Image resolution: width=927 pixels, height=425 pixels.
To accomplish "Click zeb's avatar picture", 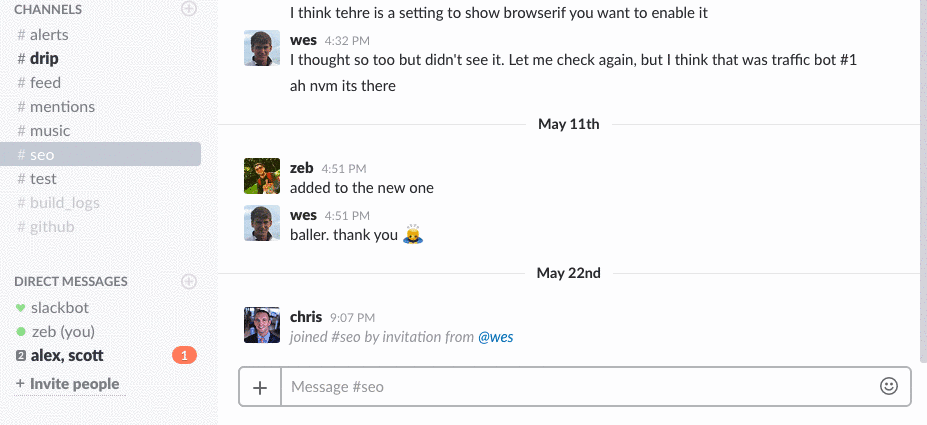I will [261, 177].
